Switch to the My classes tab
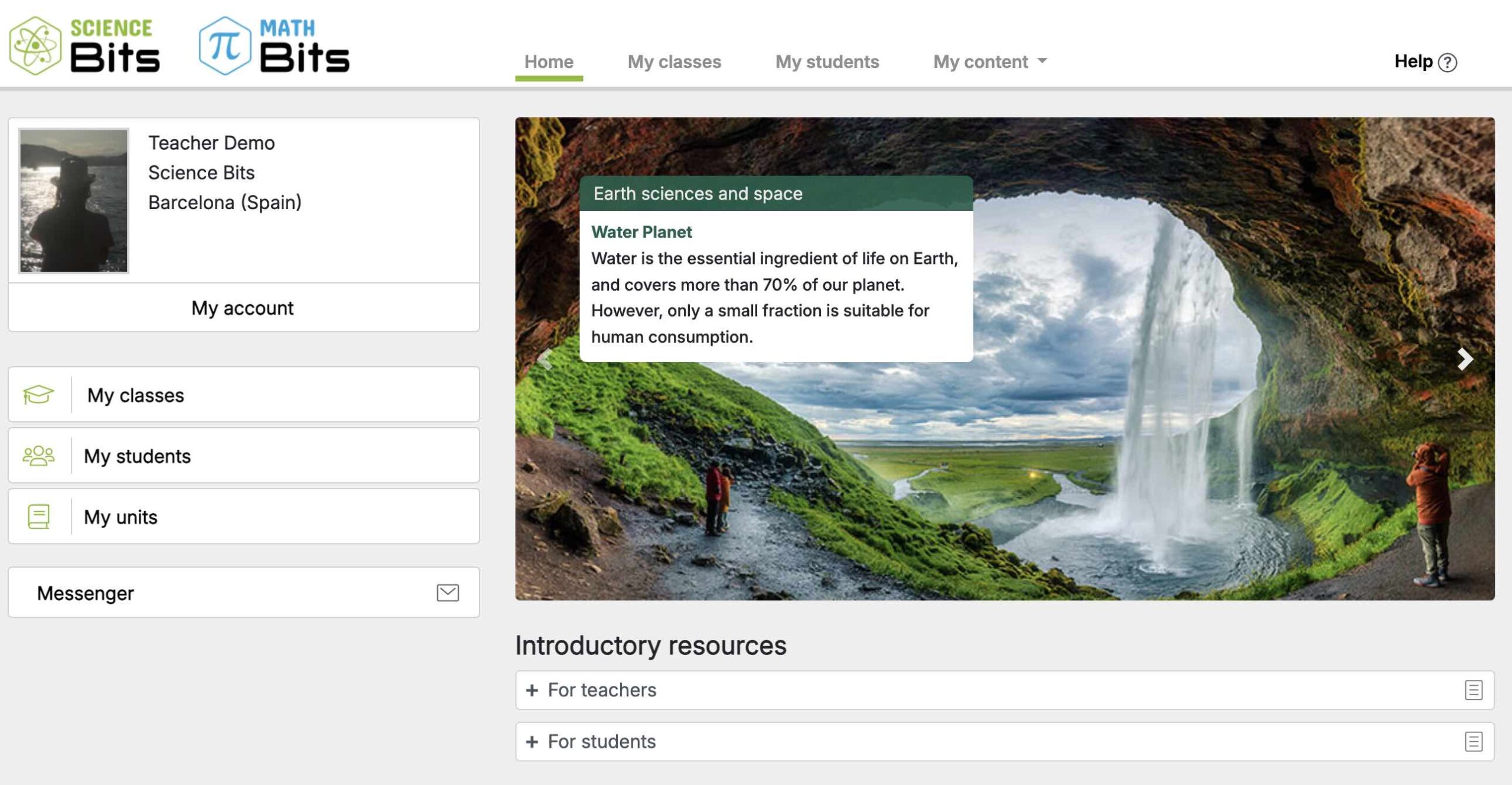 [674, 61]
